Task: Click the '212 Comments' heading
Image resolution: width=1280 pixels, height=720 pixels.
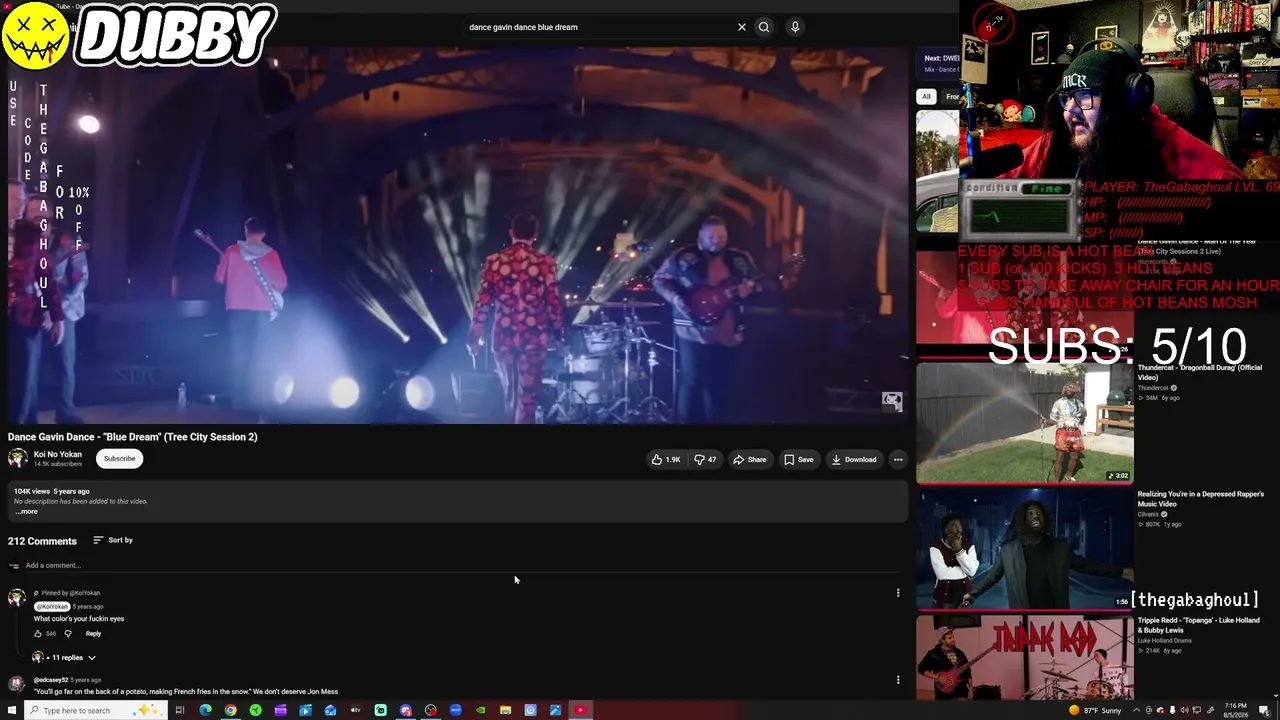Action: [x=42, y=541]
